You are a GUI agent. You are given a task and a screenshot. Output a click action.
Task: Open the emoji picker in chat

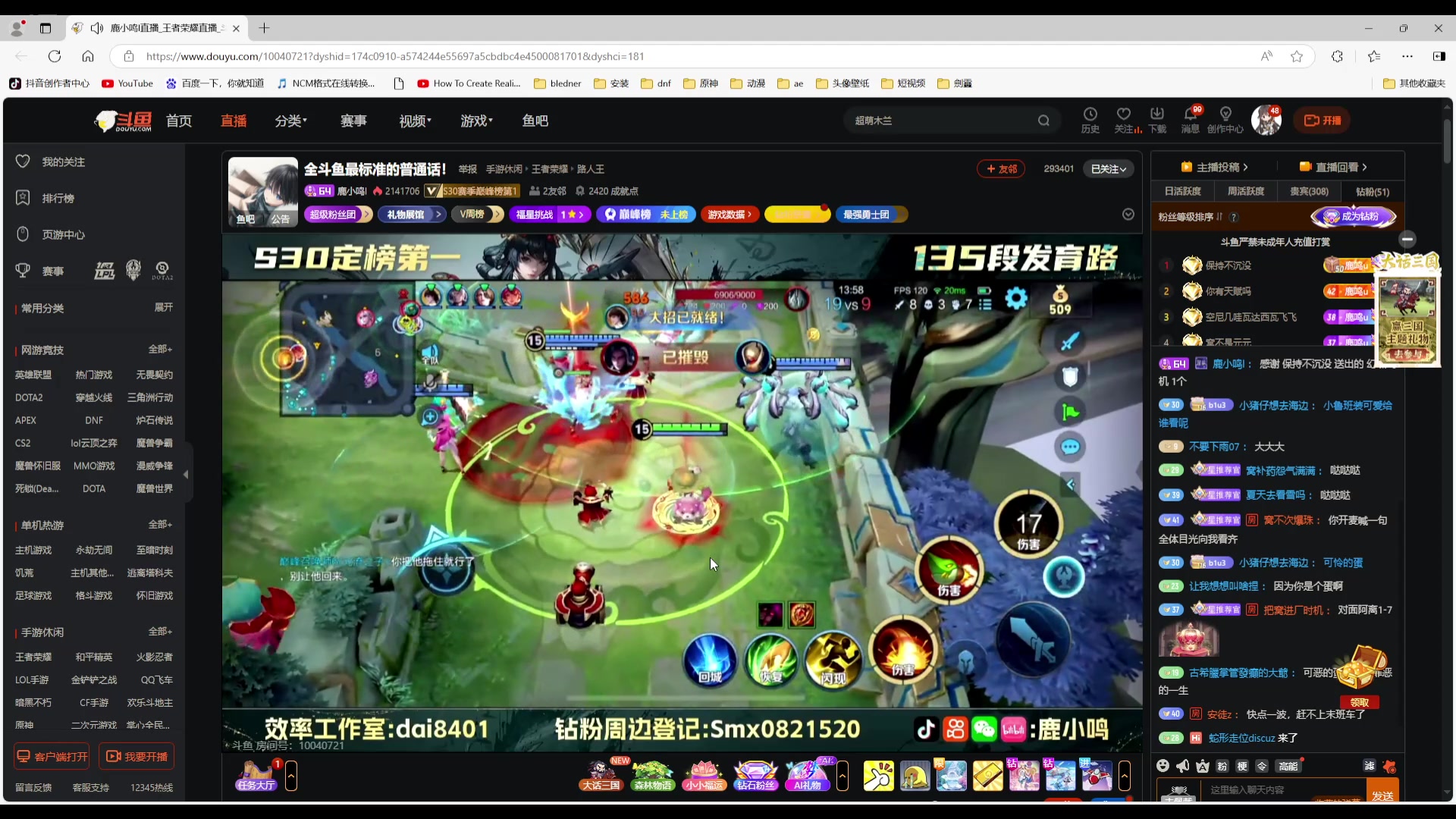[1163, 766]
